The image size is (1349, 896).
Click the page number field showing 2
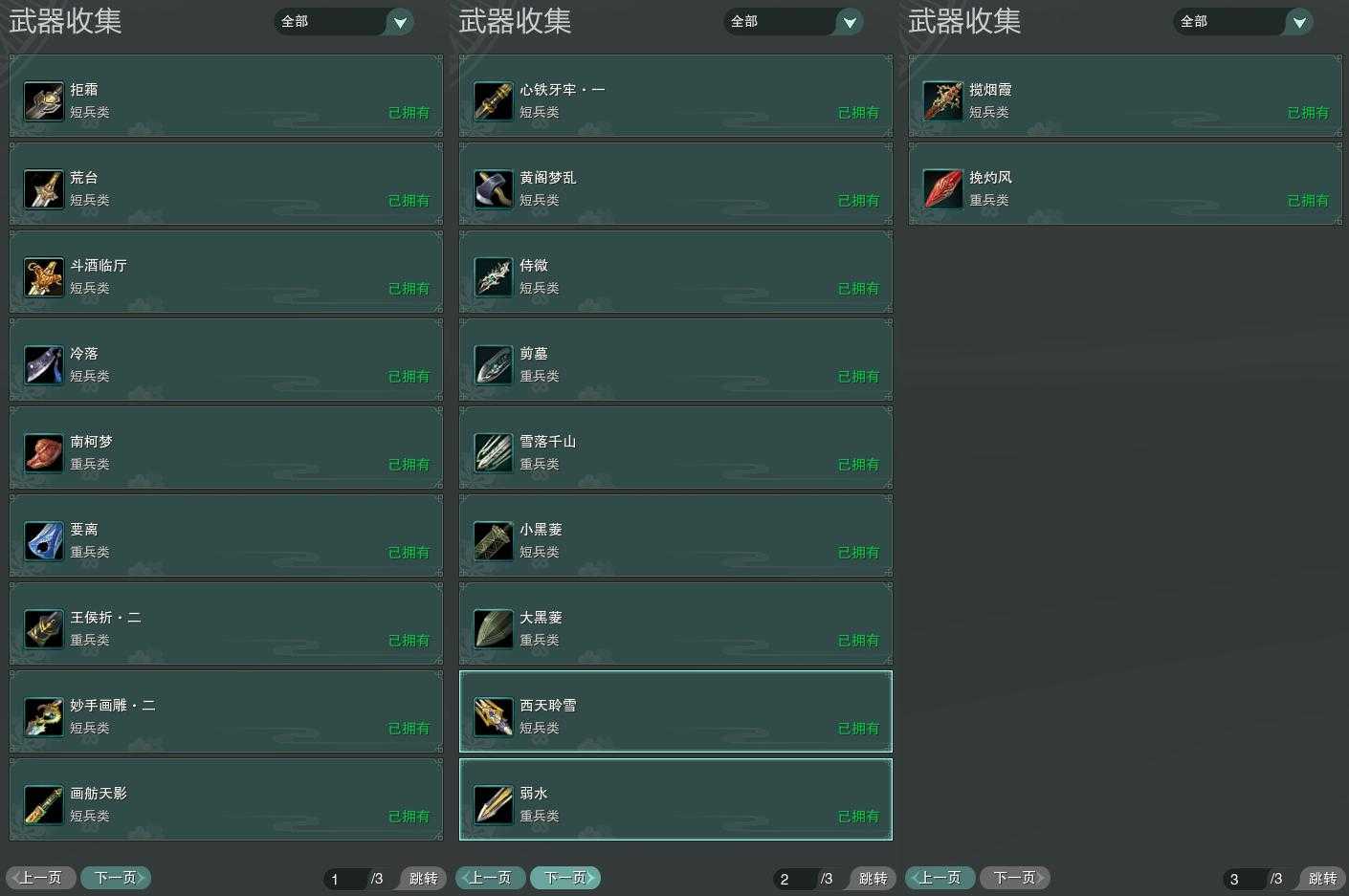795,879
